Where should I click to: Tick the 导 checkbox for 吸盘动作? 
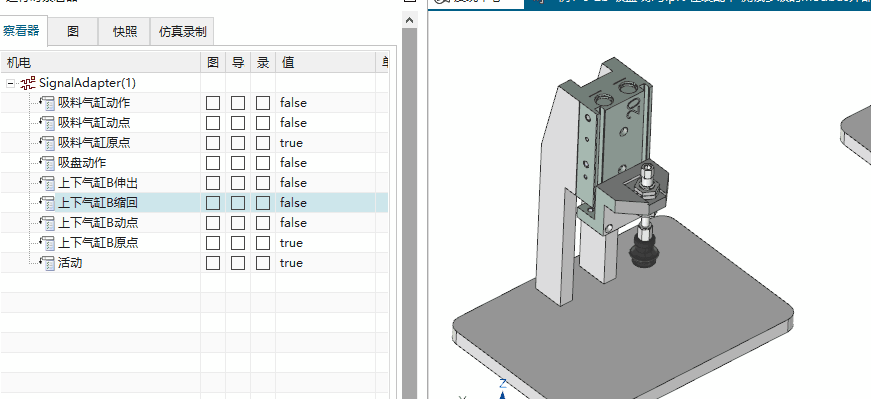(x=238, y=163)
